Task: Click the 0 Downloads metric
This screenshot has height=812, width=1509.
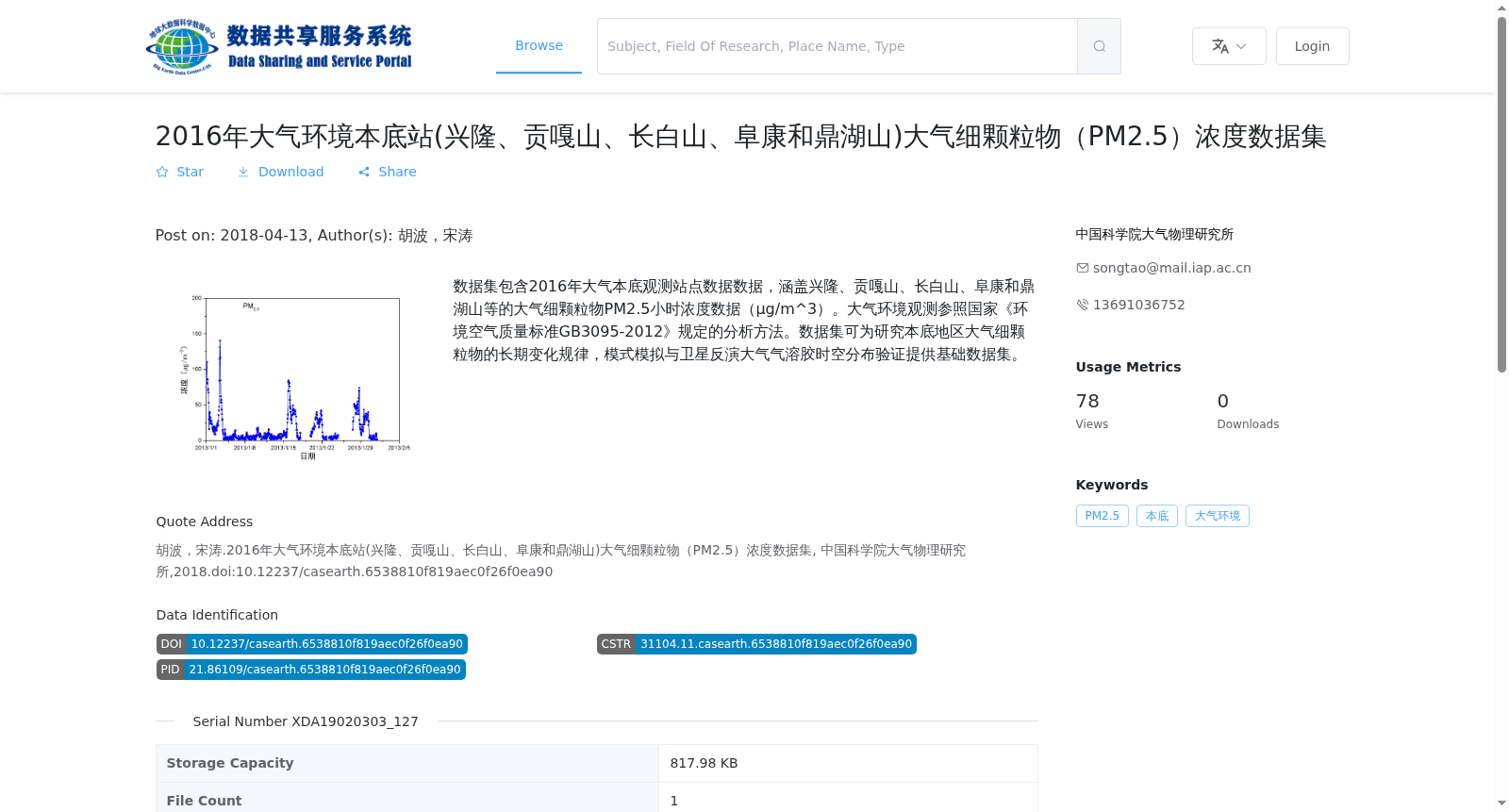Action: 1248,411
